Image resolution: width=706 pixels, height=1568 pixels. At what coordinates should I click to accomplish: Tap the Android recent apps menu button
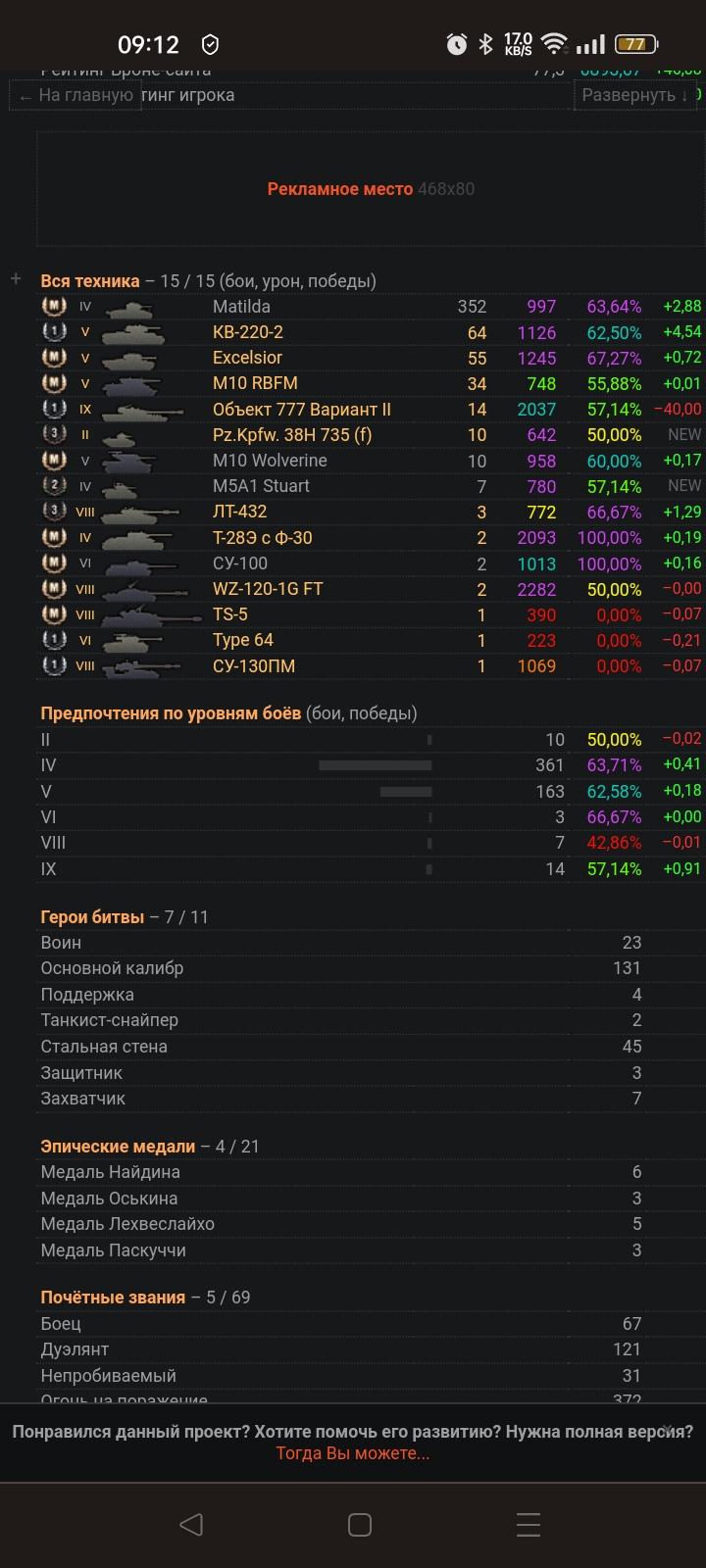[529, 1524]
